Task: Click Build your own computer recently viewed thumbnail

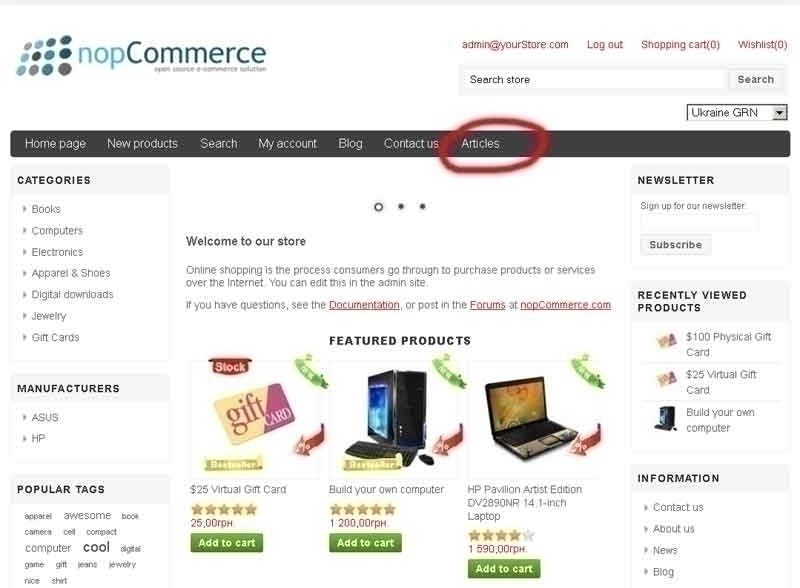Action: click(665, 419)
